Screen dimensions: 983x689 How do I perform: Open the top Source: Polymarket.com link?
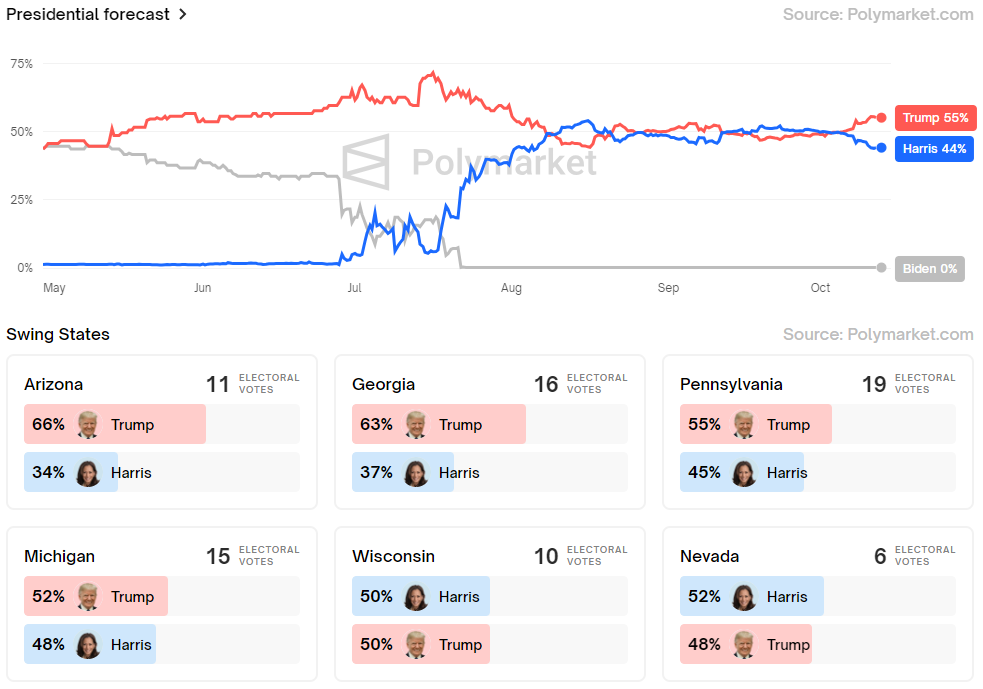coord(877,15)
